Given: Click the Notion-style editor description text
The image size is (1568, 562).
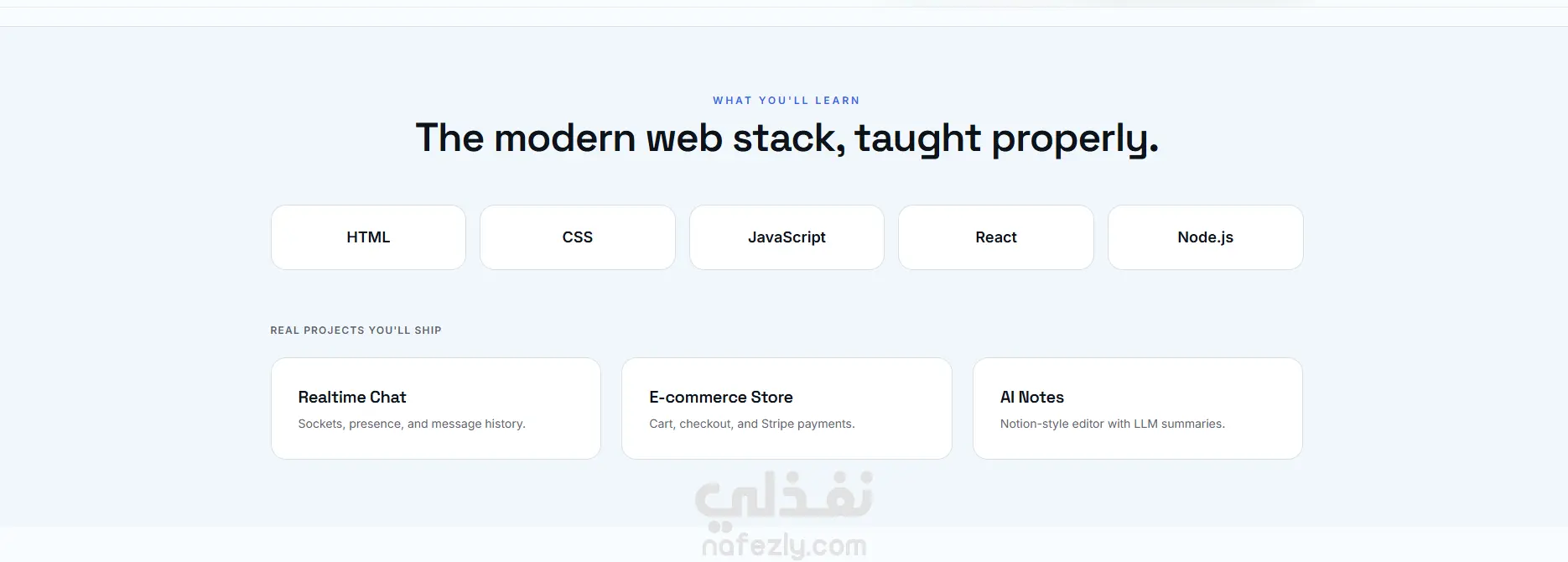Looking at the screenshot, I should (1112, 424).
